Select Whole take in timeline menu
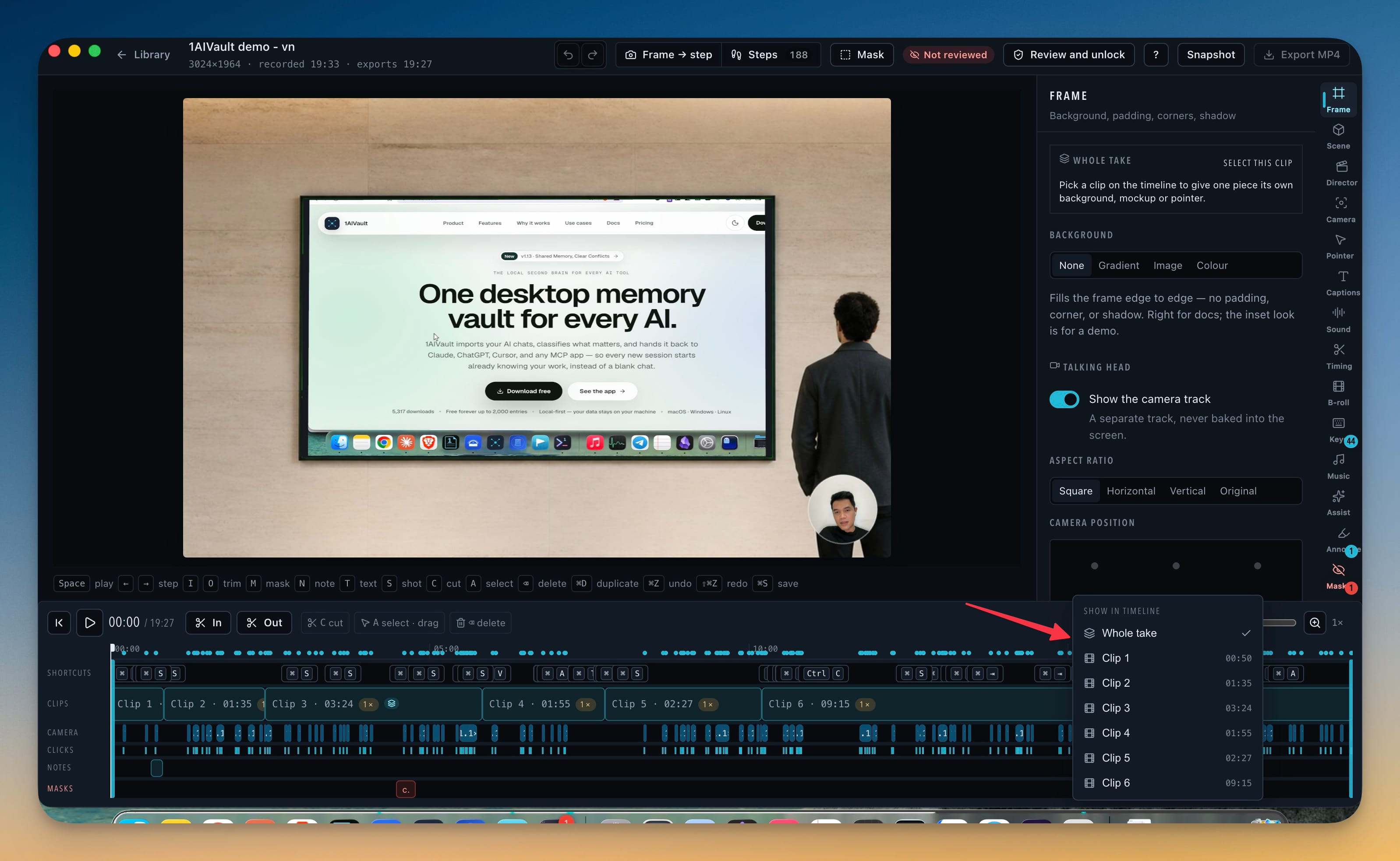 (x=1167, y=633)
